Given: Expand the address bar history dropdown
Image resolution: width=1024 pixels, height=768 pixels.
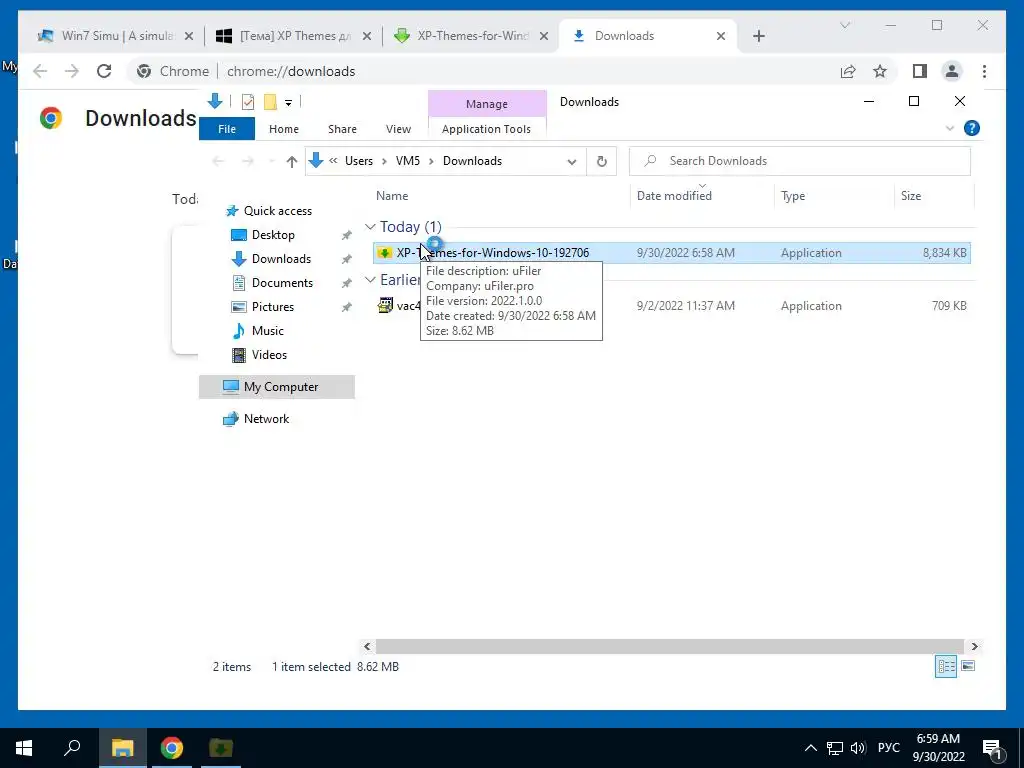Looking at the screenshot, I should (571, 161).
